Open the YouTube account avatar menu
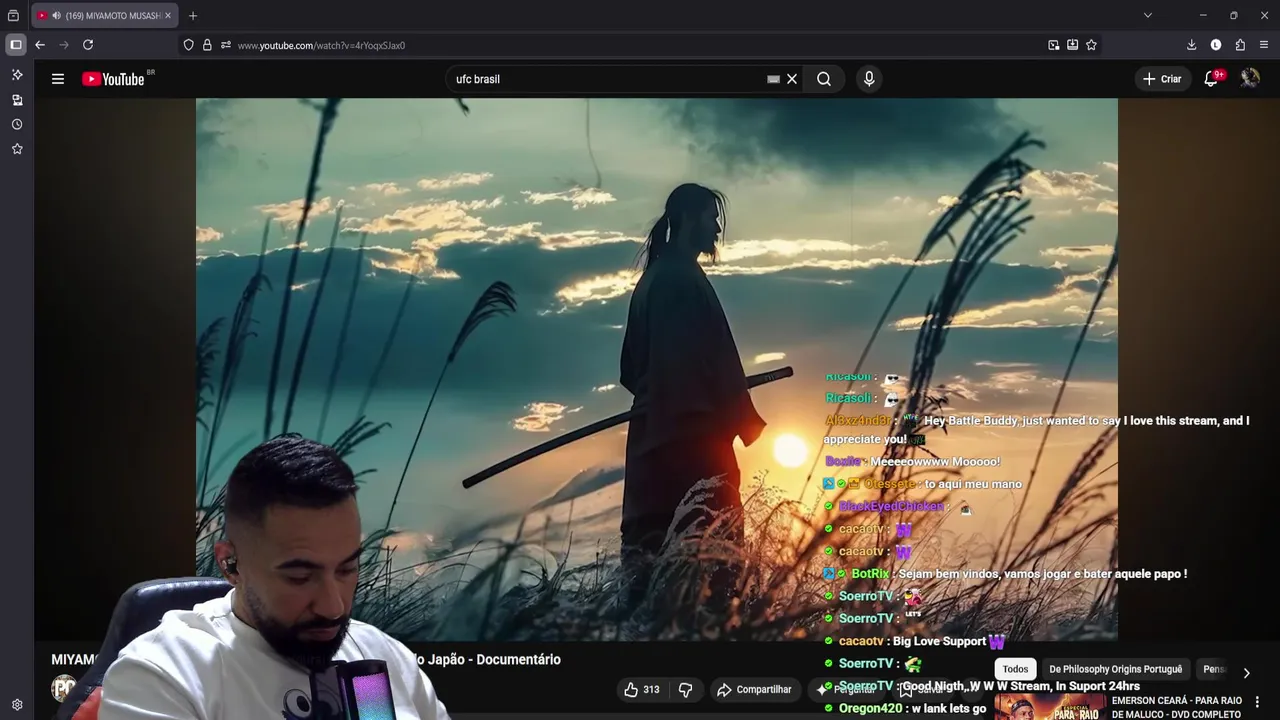 [x=1250, y=79]
